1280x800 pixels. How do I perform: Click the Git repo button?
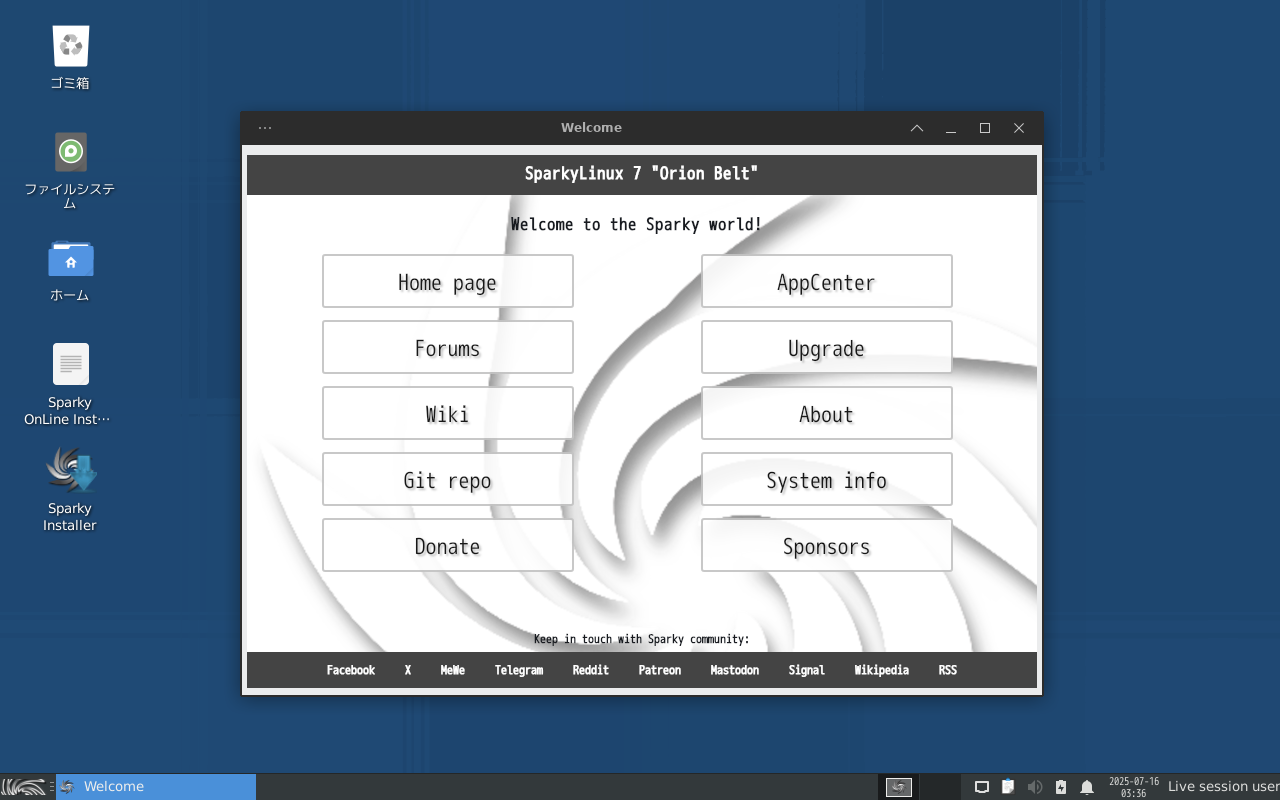click(448, 479)
